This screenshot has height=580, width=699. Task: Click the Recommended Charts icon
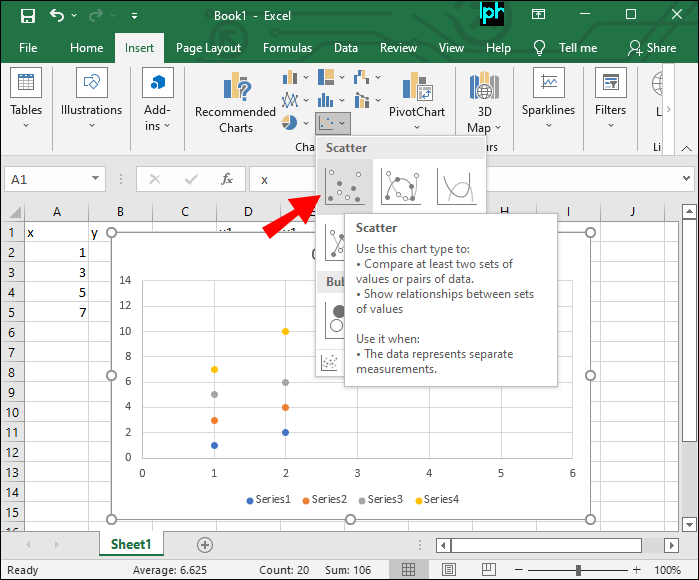point(236,88)
